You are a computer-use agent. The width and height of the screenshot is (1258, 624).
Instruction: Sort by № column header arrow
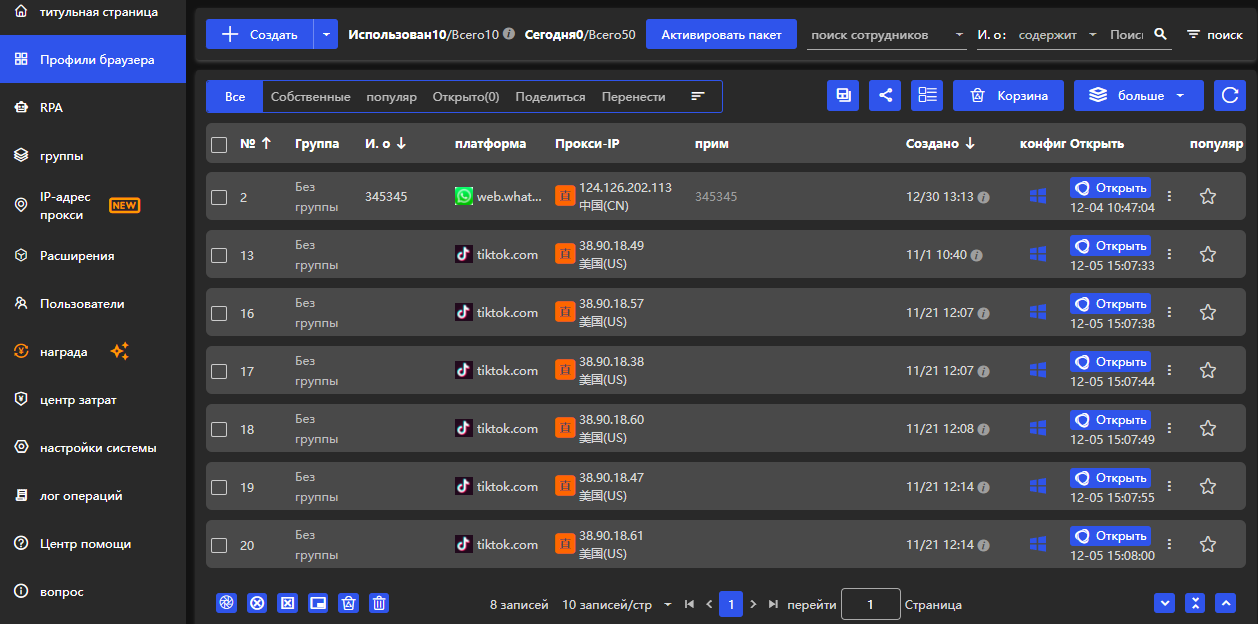266,143
